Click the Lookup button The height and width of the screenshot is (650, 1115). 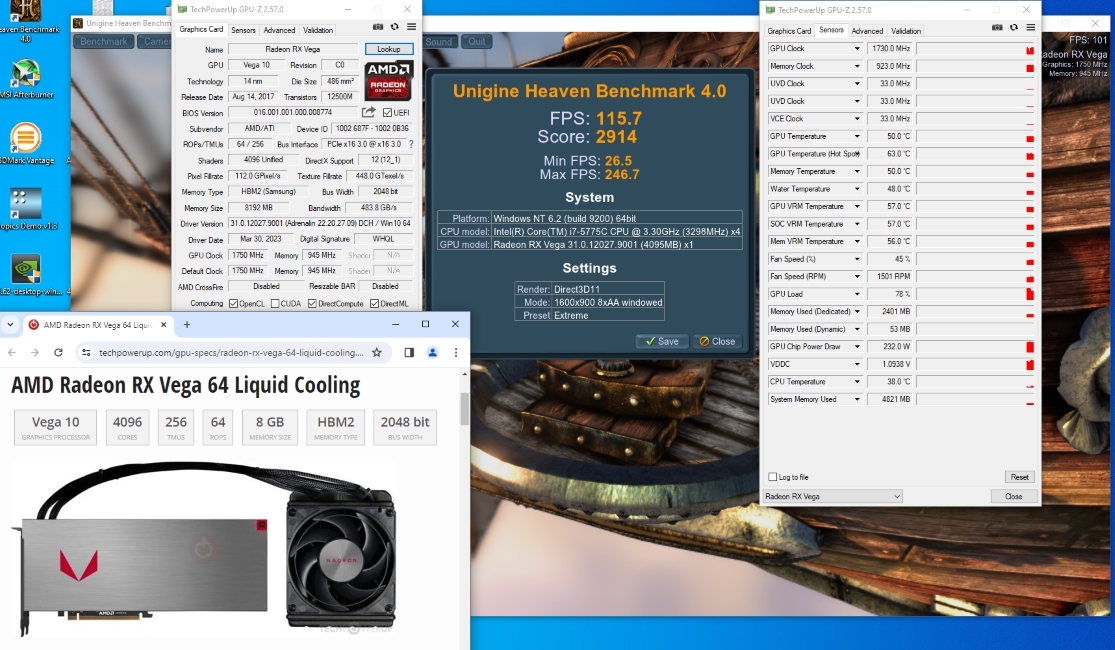388,49
